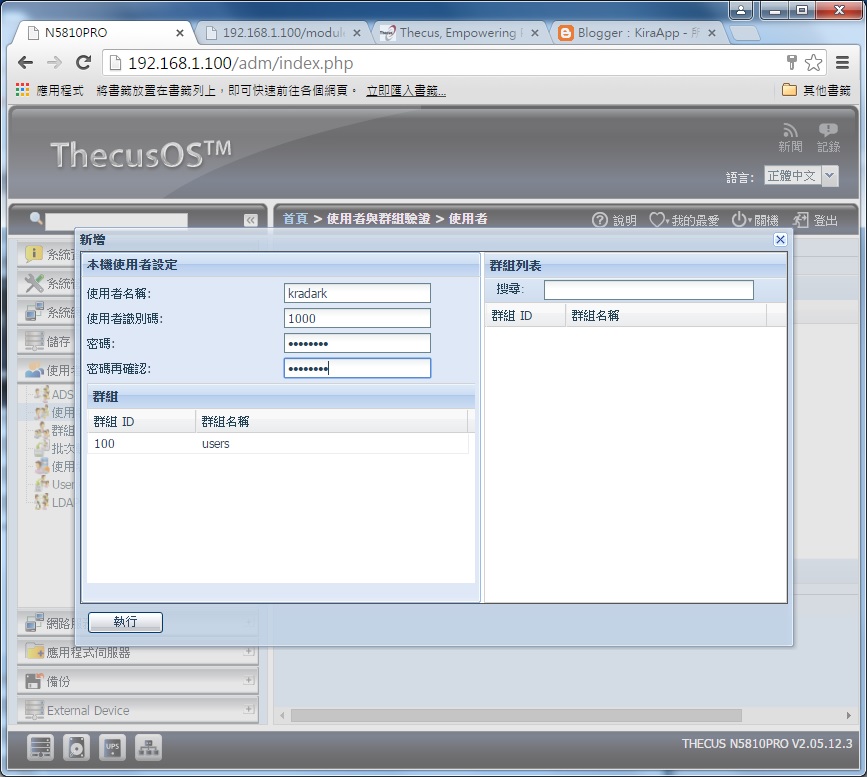Click 群組 ID header in 群組列表 panel
The height and width of the screenshot is (777, 867).
coord(525,315)
